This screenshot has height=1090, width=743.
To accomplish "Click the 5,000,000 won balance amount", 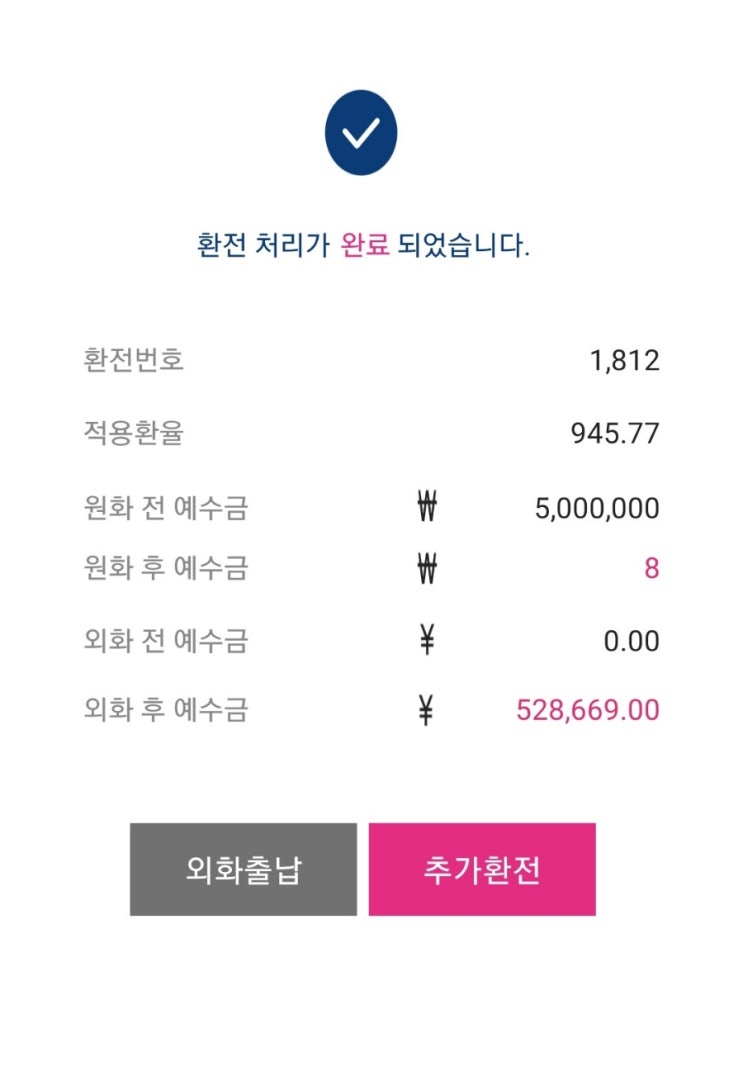I will pos(596,508).
